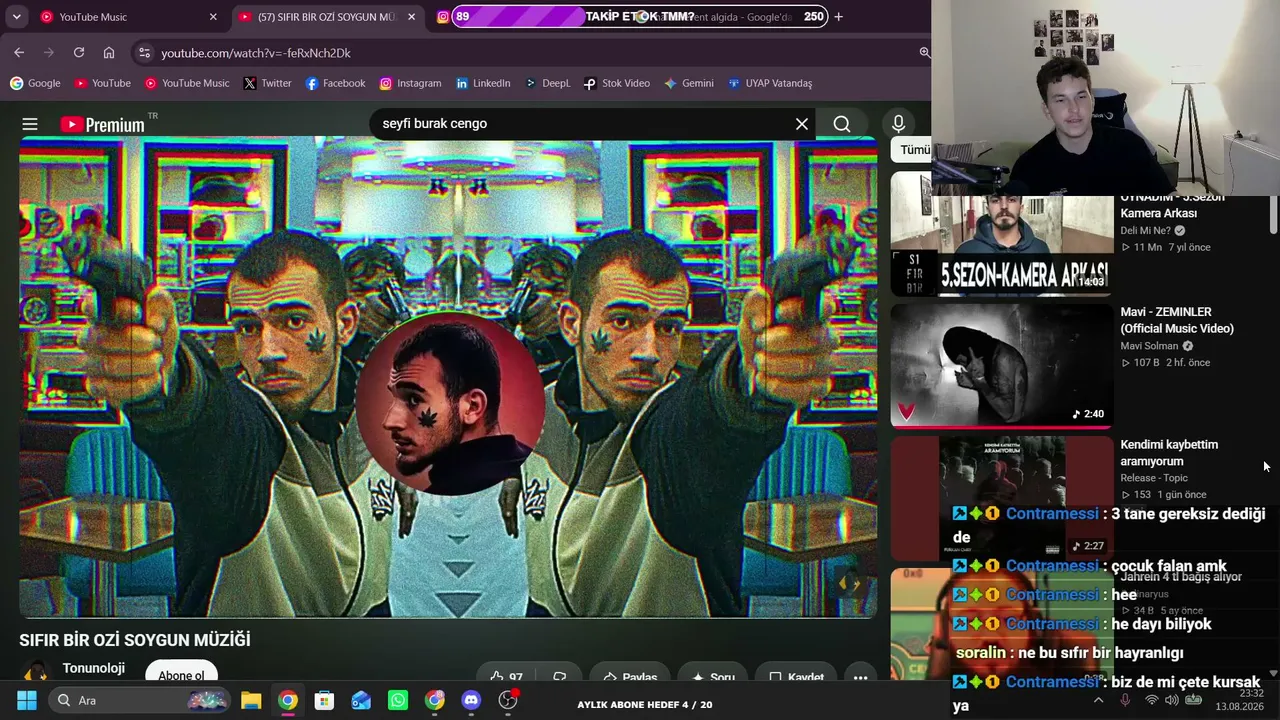1280x720 pixels.
Task: Subscribe with the 'Abone ol' button
Action: (x=181, y=675)
